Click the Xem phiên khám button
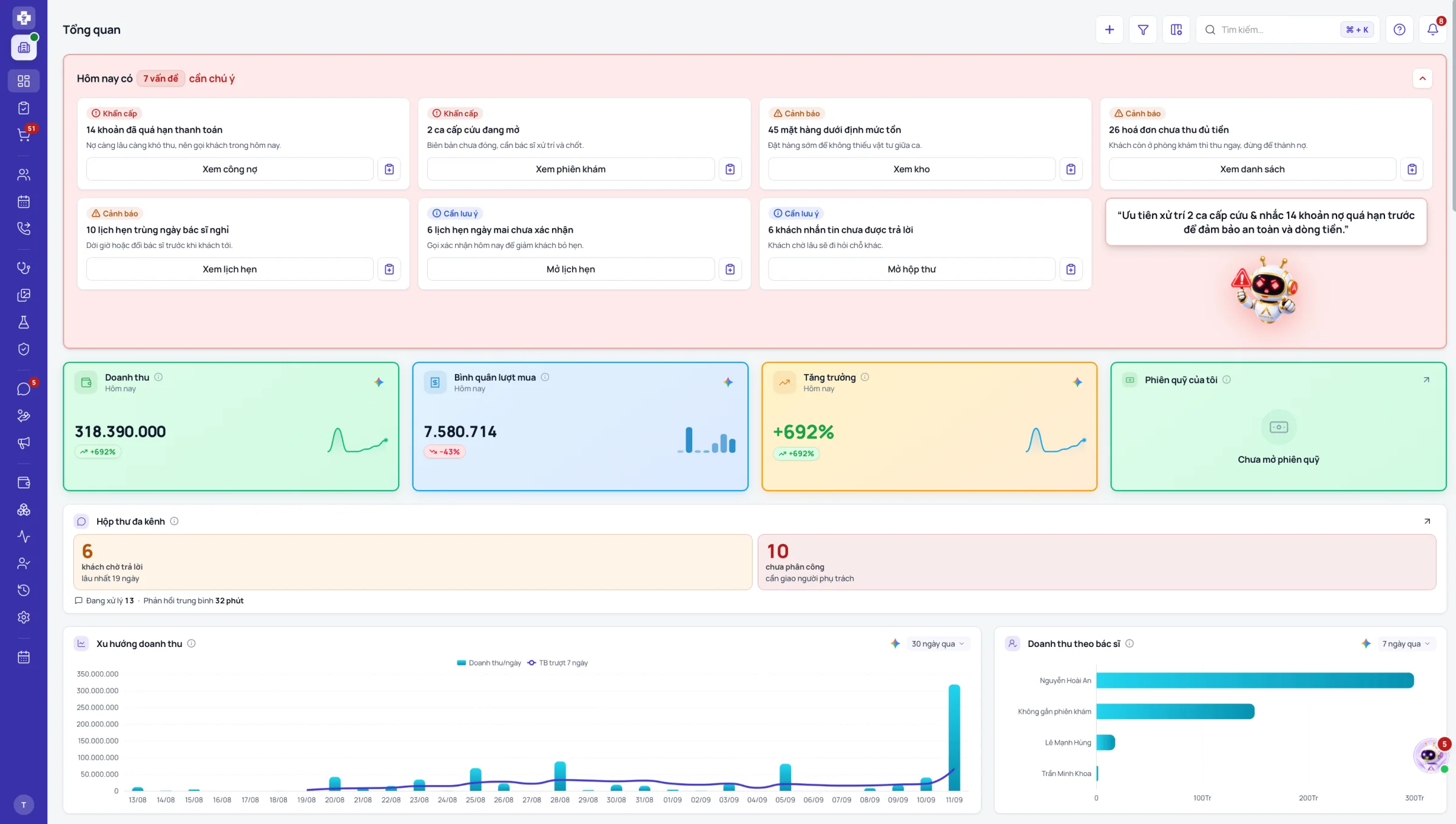The image size is (1456, 824). pos(570,169)
